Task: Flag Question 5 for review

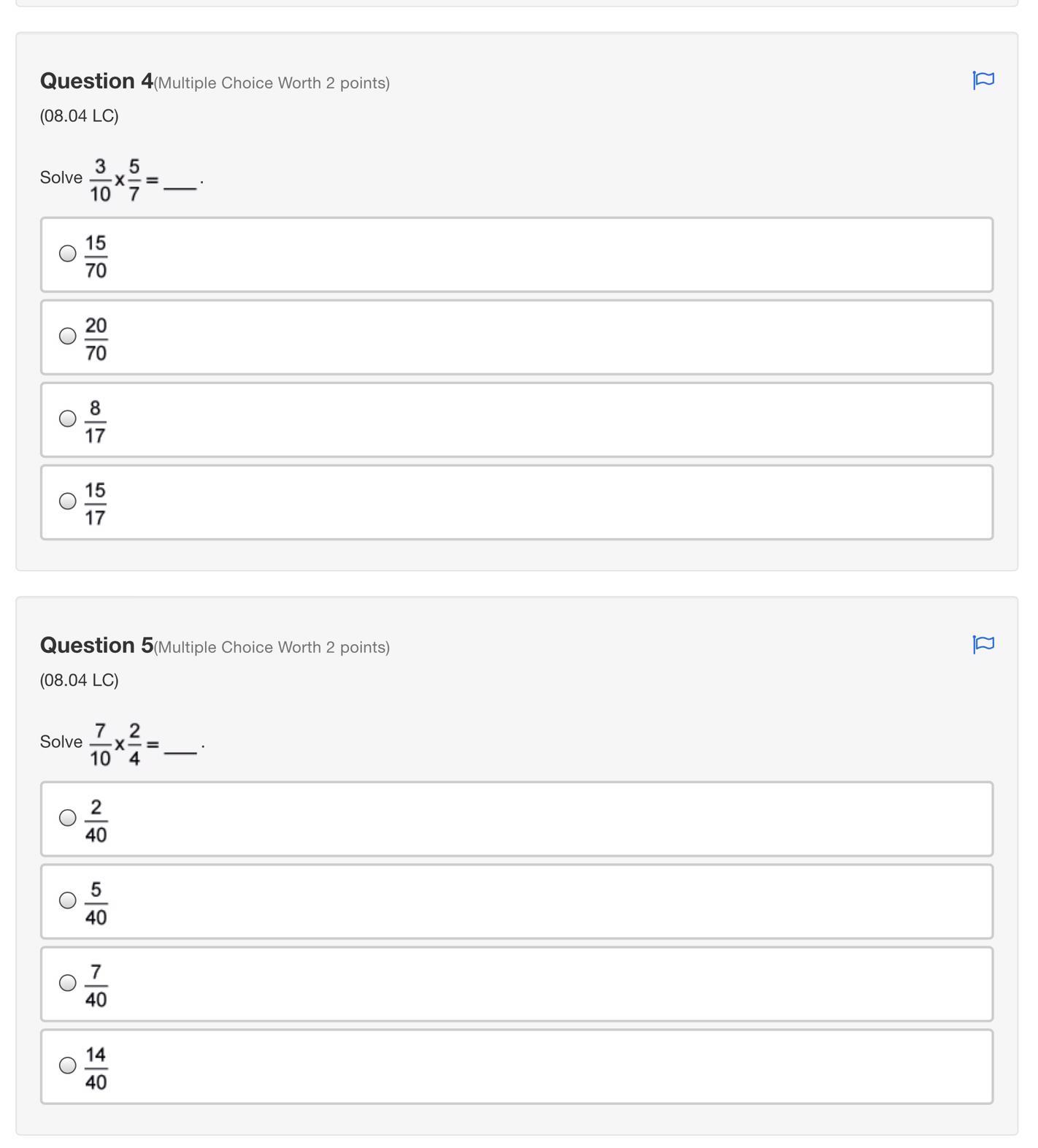Action: pos(983,644)
